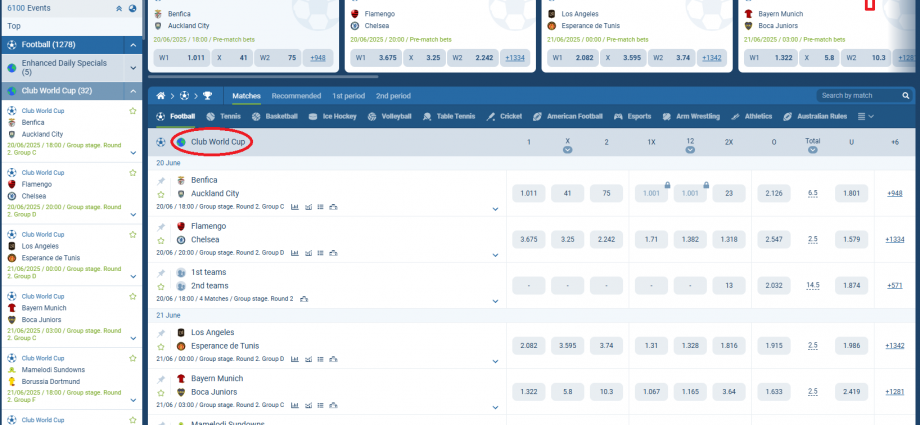This screenshot has height=425, width=920.
Task: Select Esports in the sports bar
Action: coord(632,117)
